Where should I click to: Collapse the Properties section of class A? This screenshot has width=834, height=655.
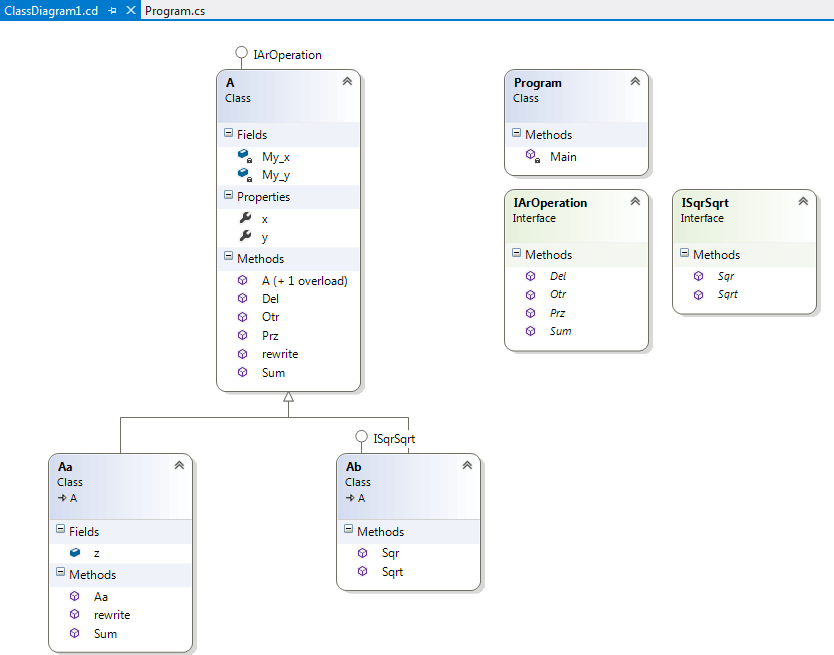click(229, 195)
